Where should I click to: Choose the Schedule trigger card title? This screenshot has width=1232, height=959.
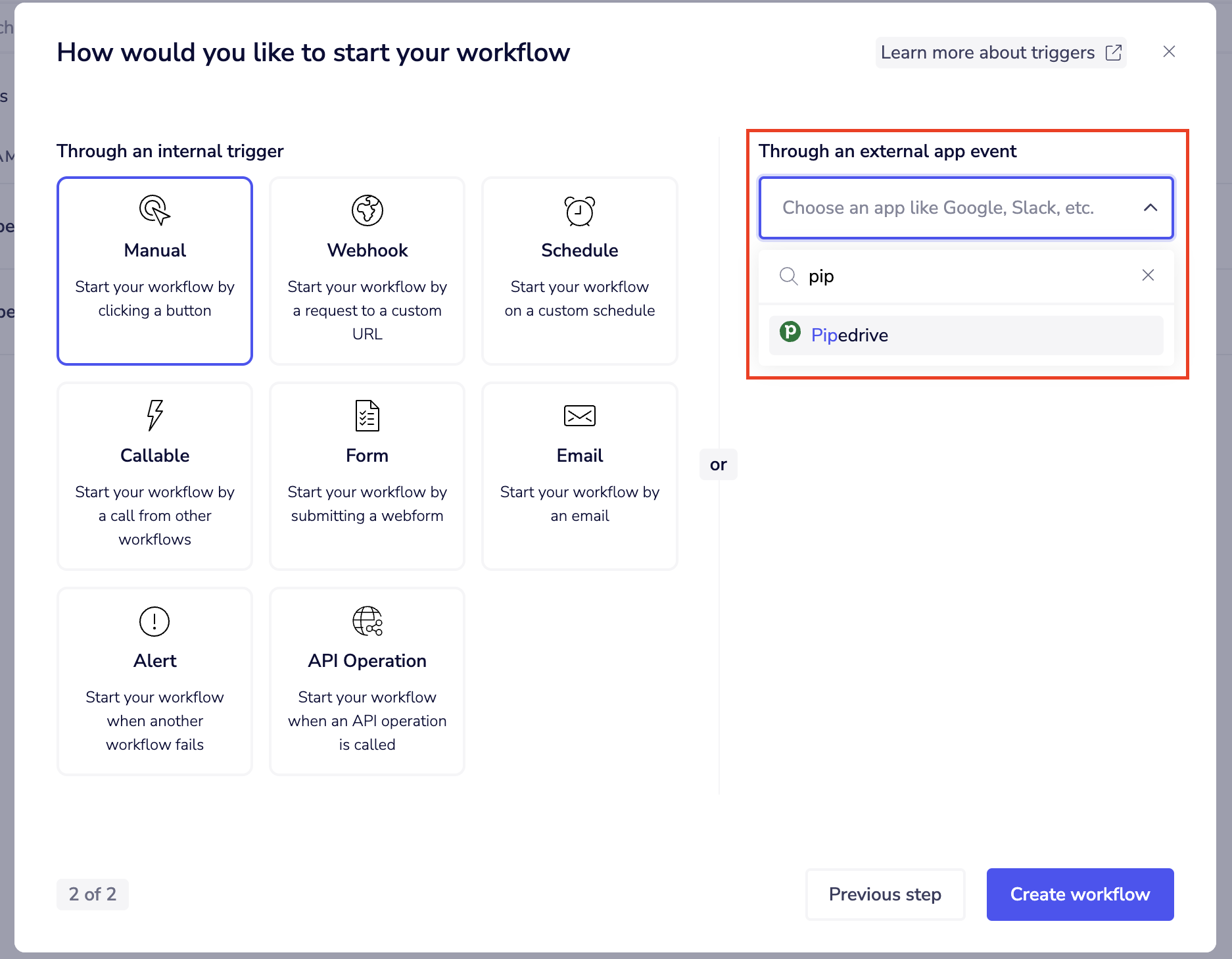pyautogui.click(x=579, y=251)
